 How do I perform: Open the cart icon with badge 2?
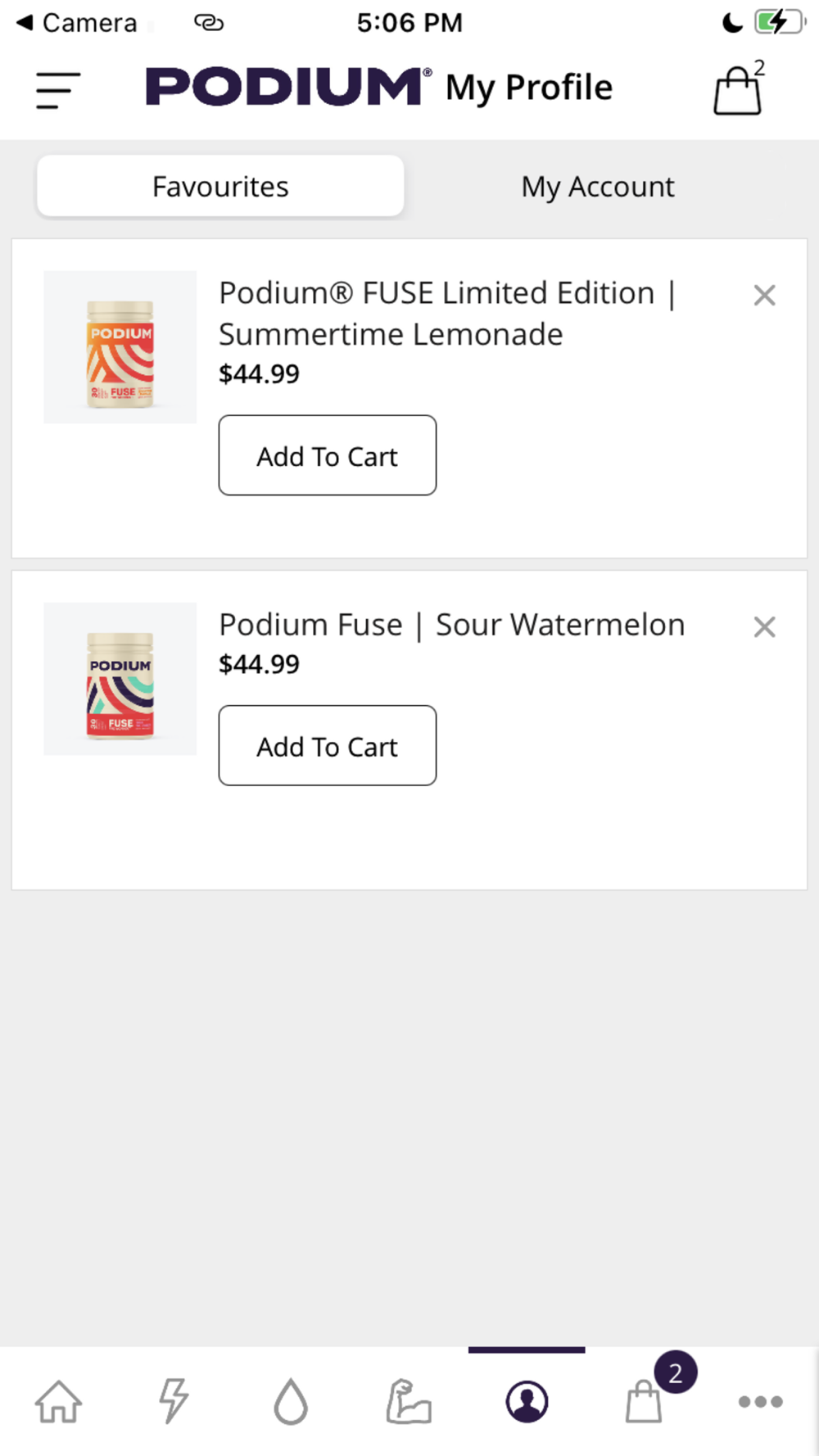[x=645, y=1401]
